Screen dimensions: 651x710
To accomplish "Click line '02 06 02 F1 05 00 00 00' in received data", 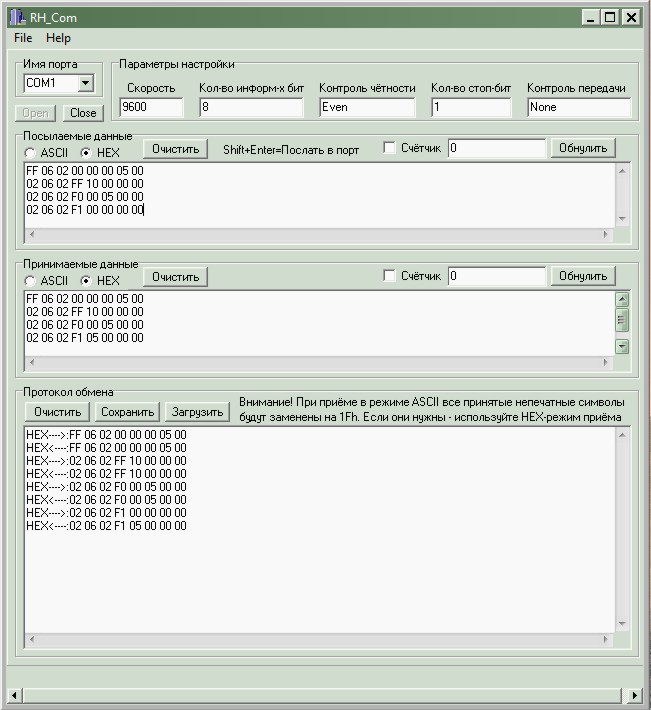I will 85,338.
